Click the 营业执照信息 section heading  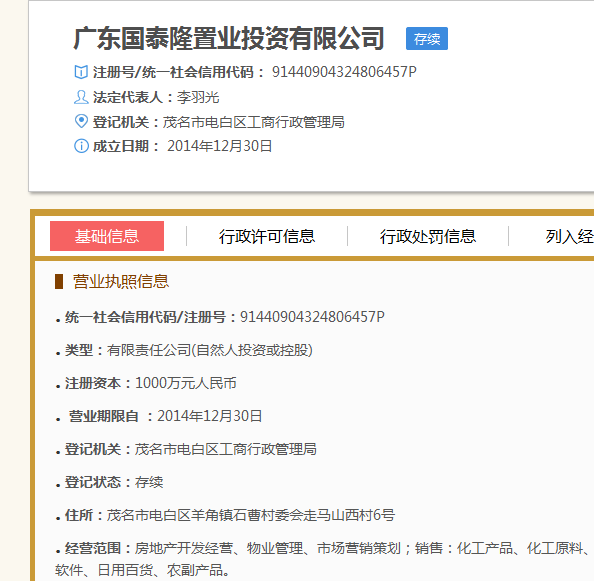(121, 281)
